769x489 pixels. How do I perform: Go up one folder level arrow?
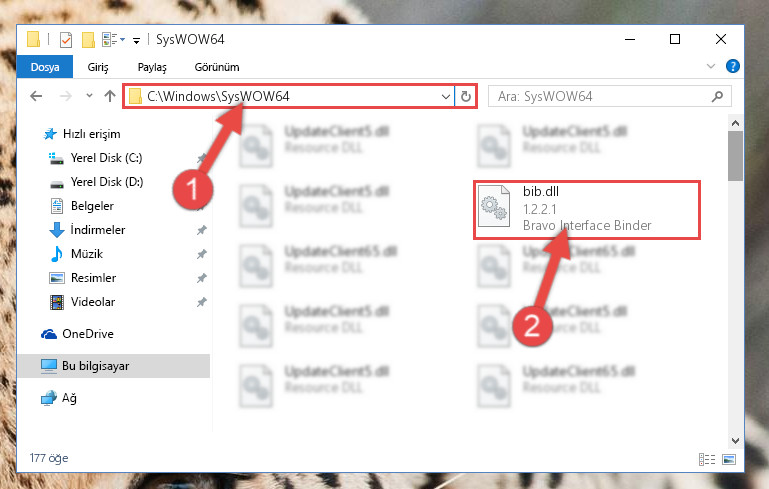tap(110, 96)
